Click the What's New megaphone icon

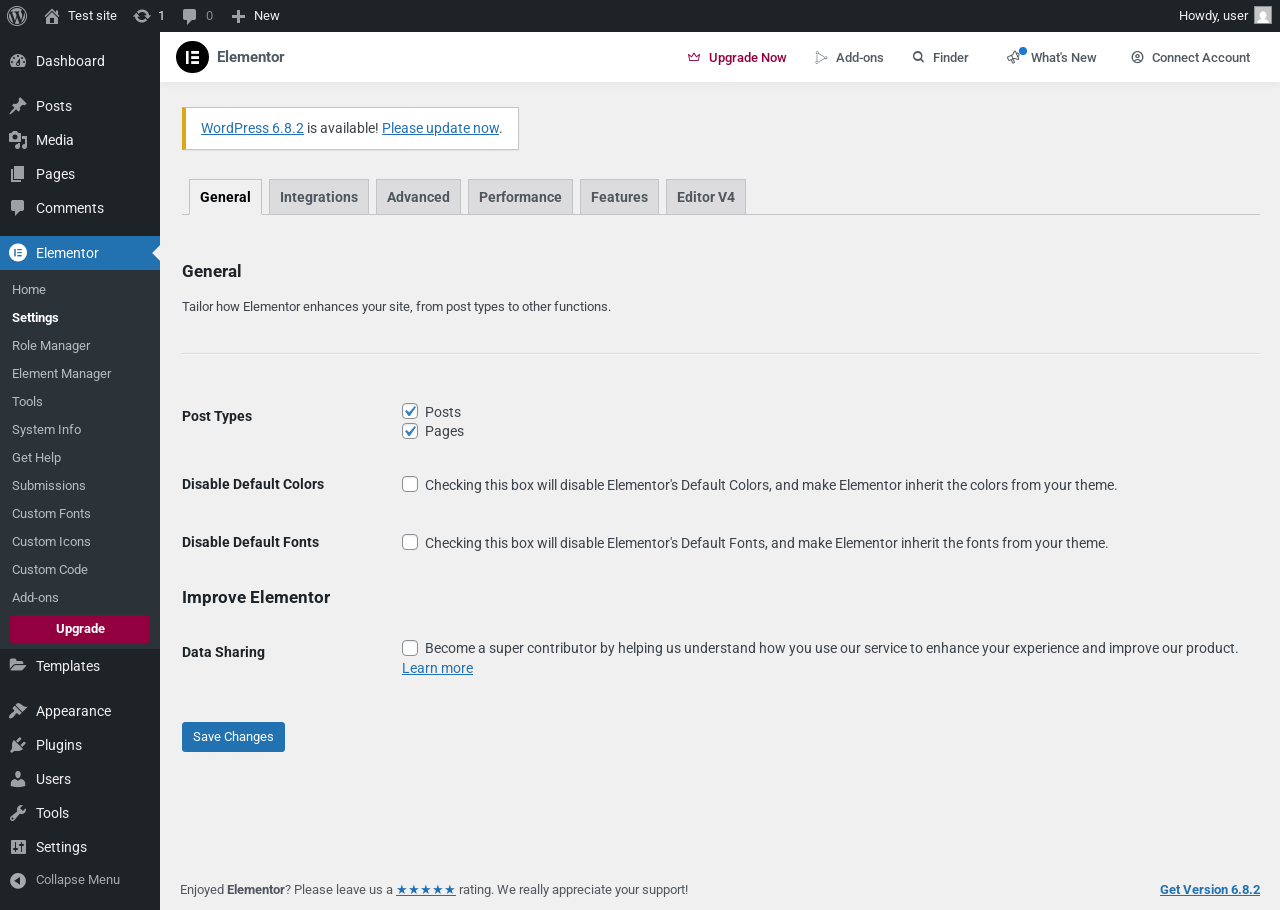tap(1014, 57)
